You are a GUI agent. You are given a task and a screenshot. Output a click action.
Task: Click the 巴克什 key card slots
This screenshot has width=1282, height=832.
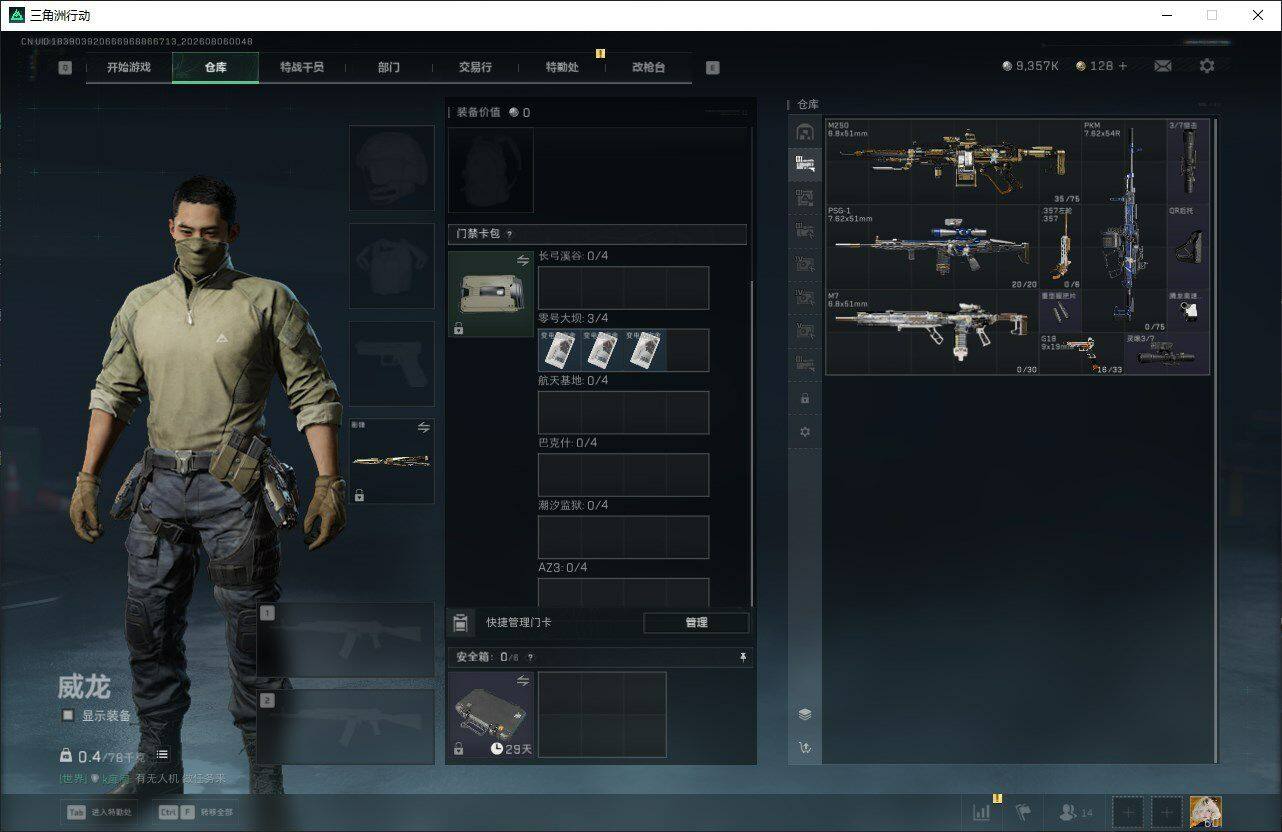point(624,475)
